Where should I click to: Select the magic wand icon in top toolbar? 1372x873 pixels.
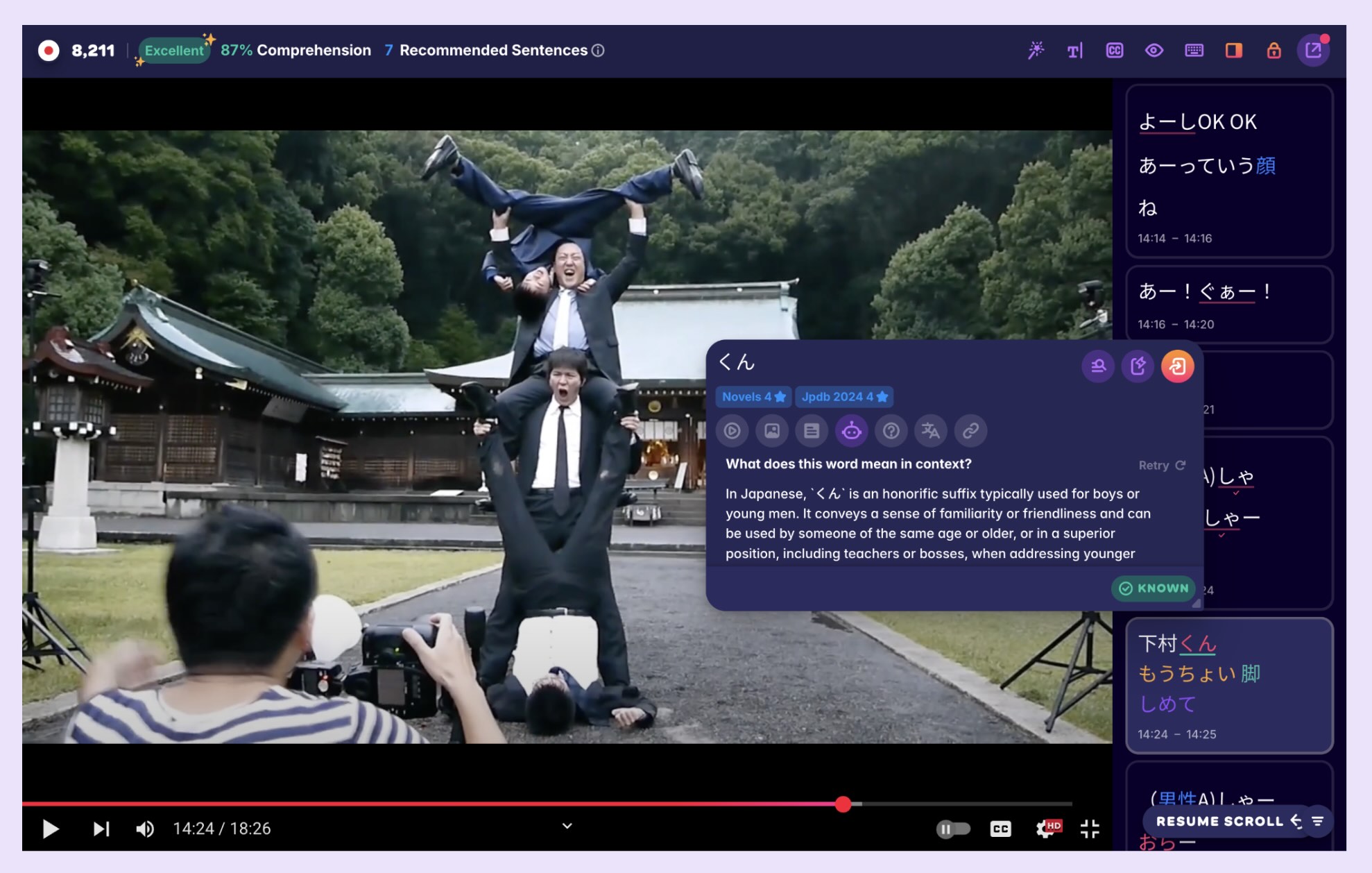(1035, 50)
